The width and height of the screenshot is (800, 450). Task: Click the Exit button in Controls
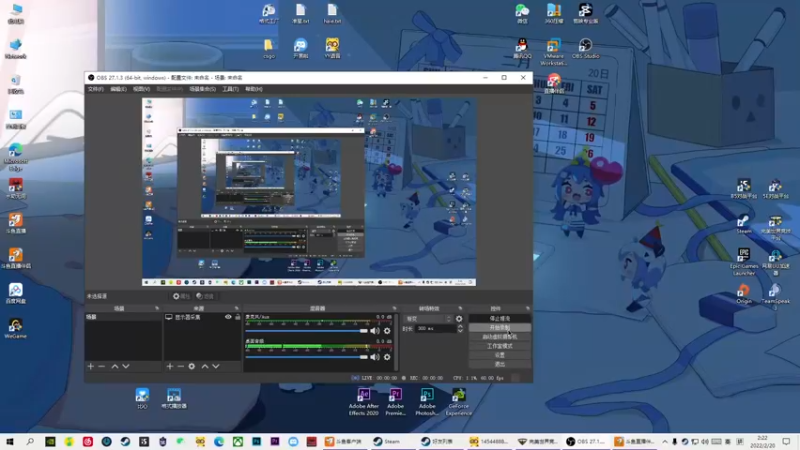(499, 364)
